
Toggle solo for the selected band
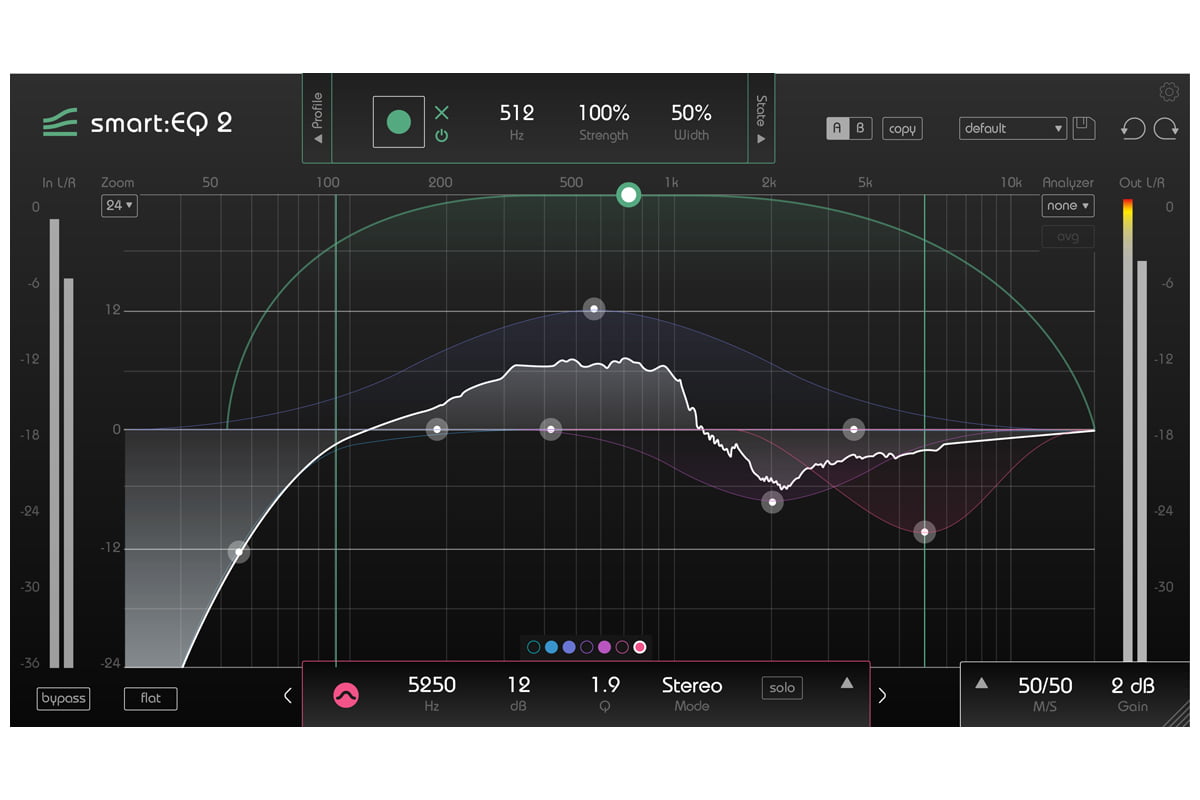tap(782, 687)
